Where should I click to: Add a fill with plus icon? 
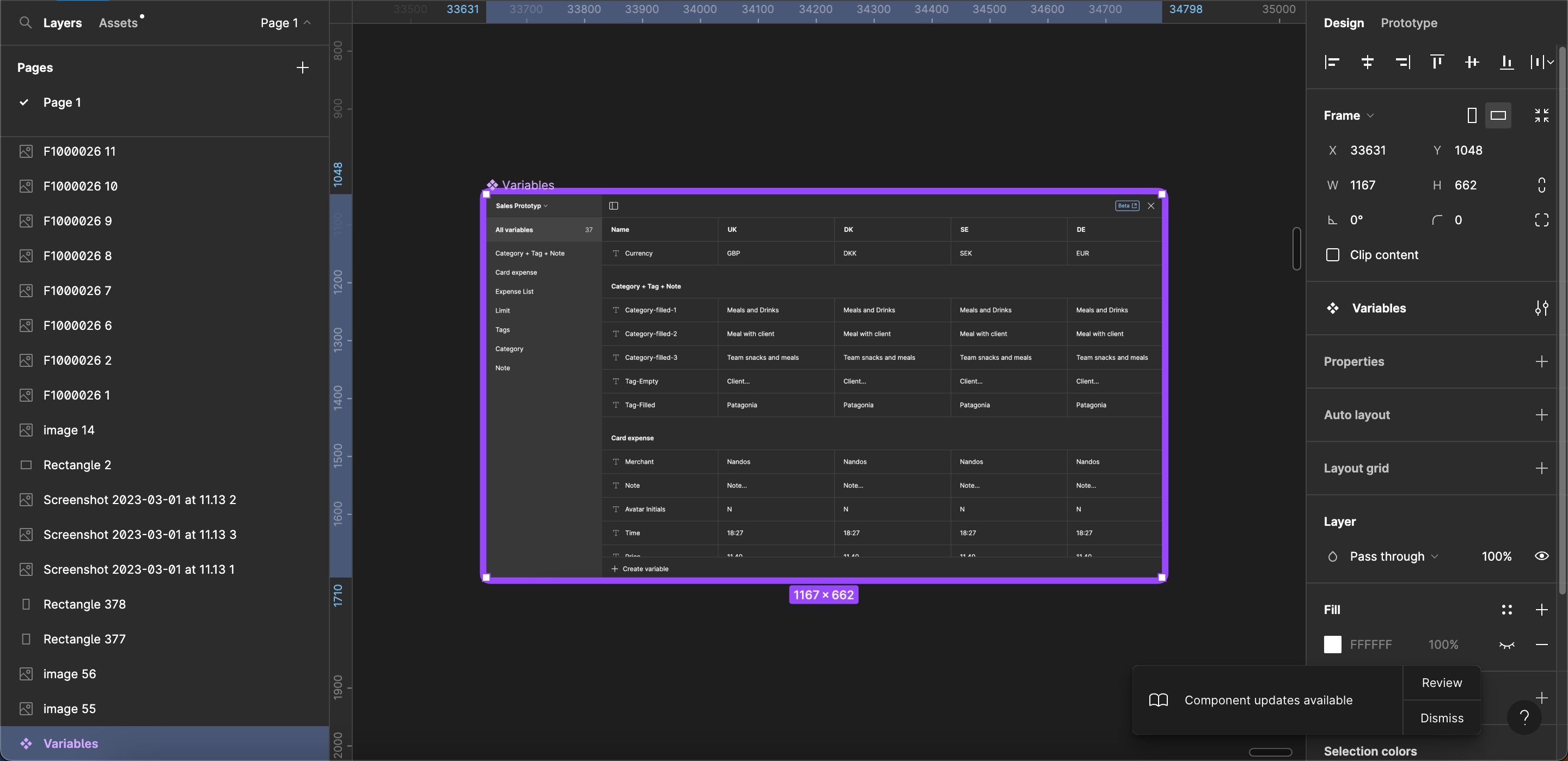pyautogui.click(x=1541, y=610)
